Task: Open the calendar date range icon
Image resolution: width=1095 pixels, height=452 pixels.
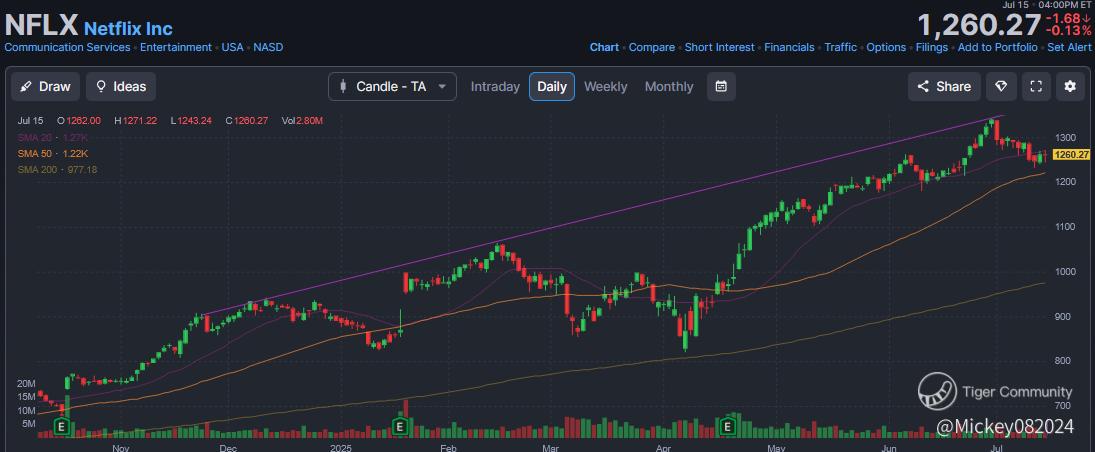Action: (721, 87)
